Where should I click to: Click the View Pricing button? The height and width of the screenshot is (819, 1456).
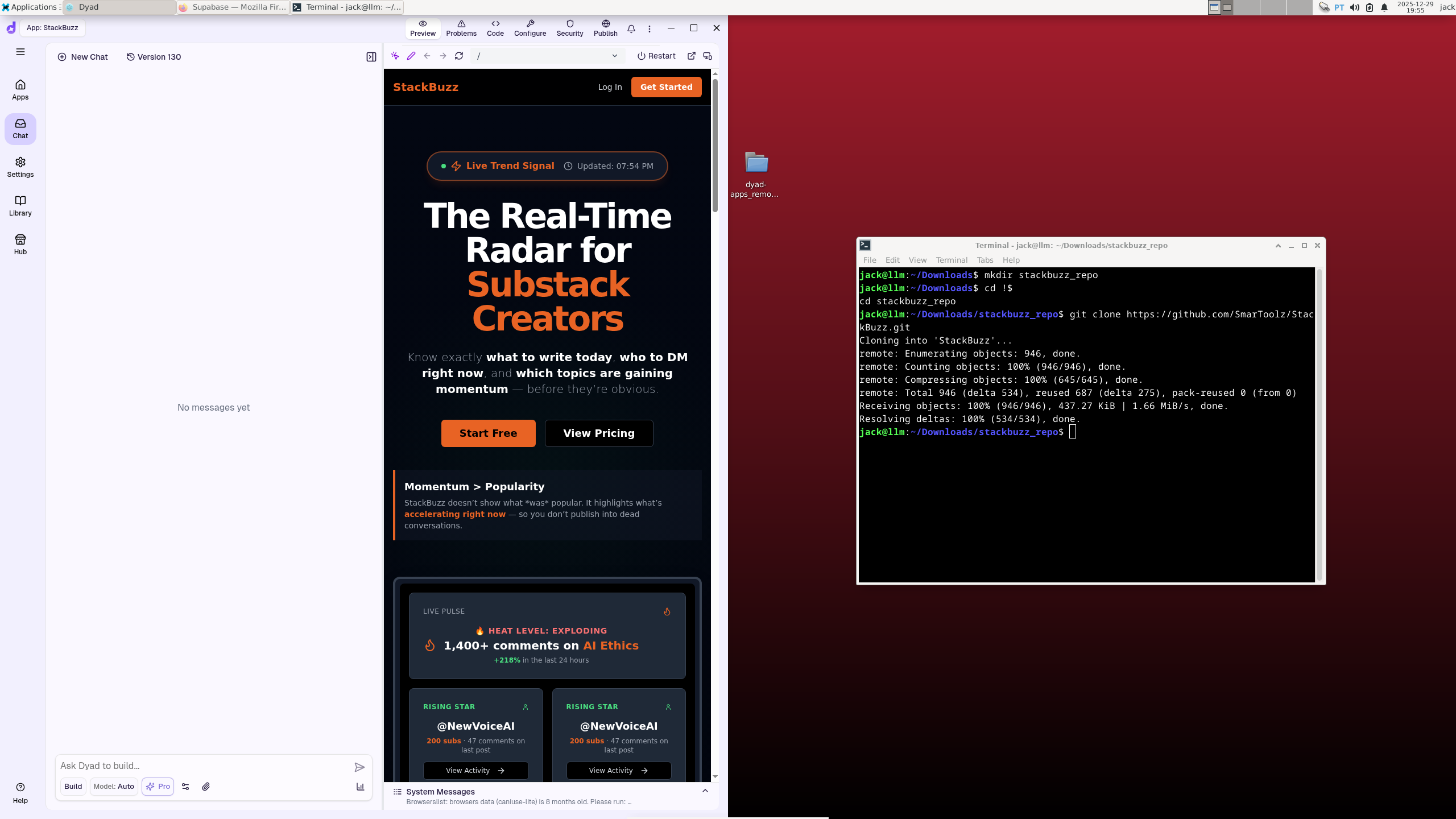point(599,433)
